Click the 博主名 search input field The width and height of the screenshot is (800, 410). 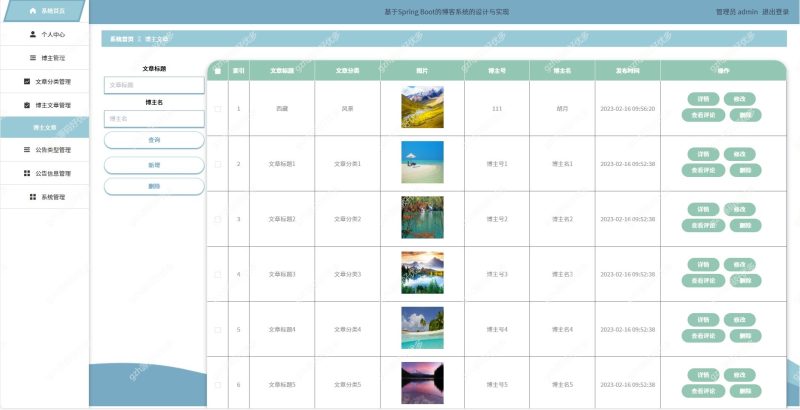coord(154,119)
